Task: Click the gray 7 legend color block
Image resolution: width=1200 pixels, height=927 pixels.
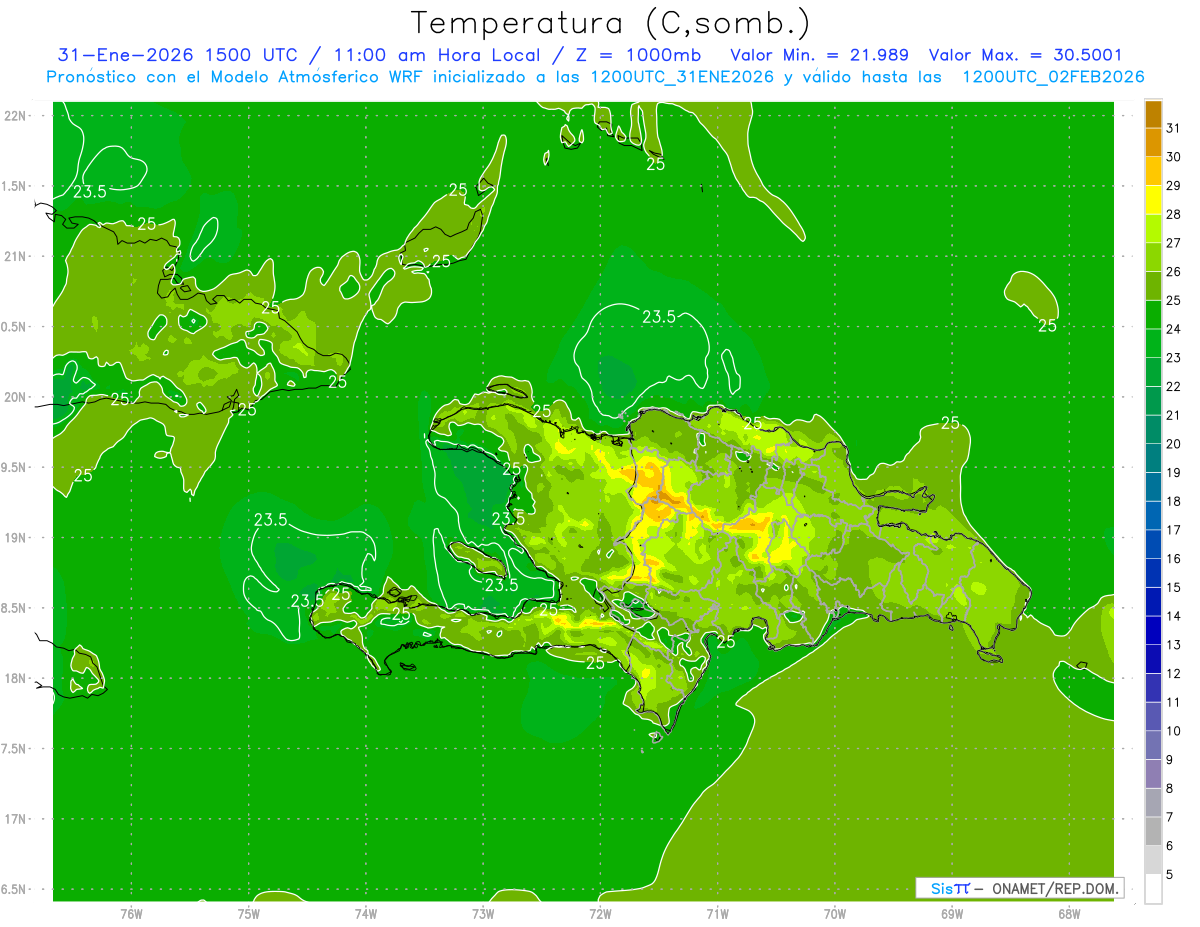Action: point(1153,803)
